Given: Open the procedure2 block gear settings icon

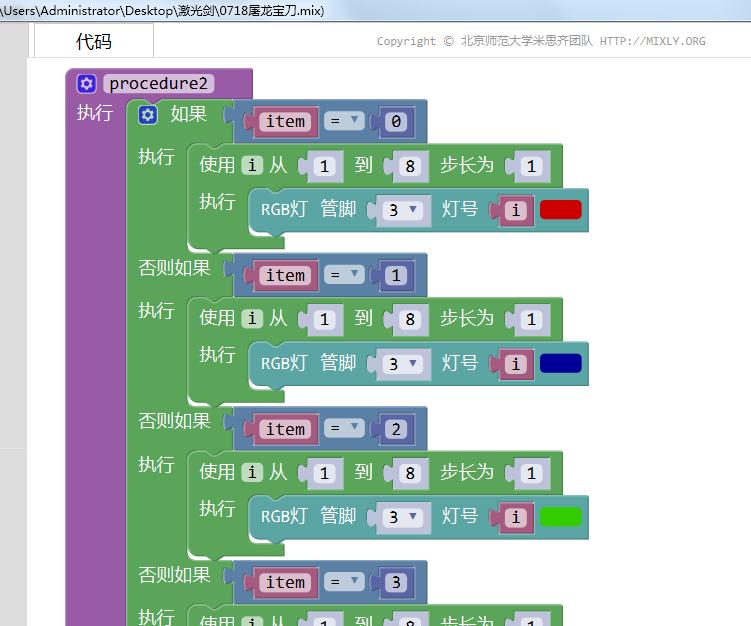Looking at the screenshot, I should click(x=87, y=84).
